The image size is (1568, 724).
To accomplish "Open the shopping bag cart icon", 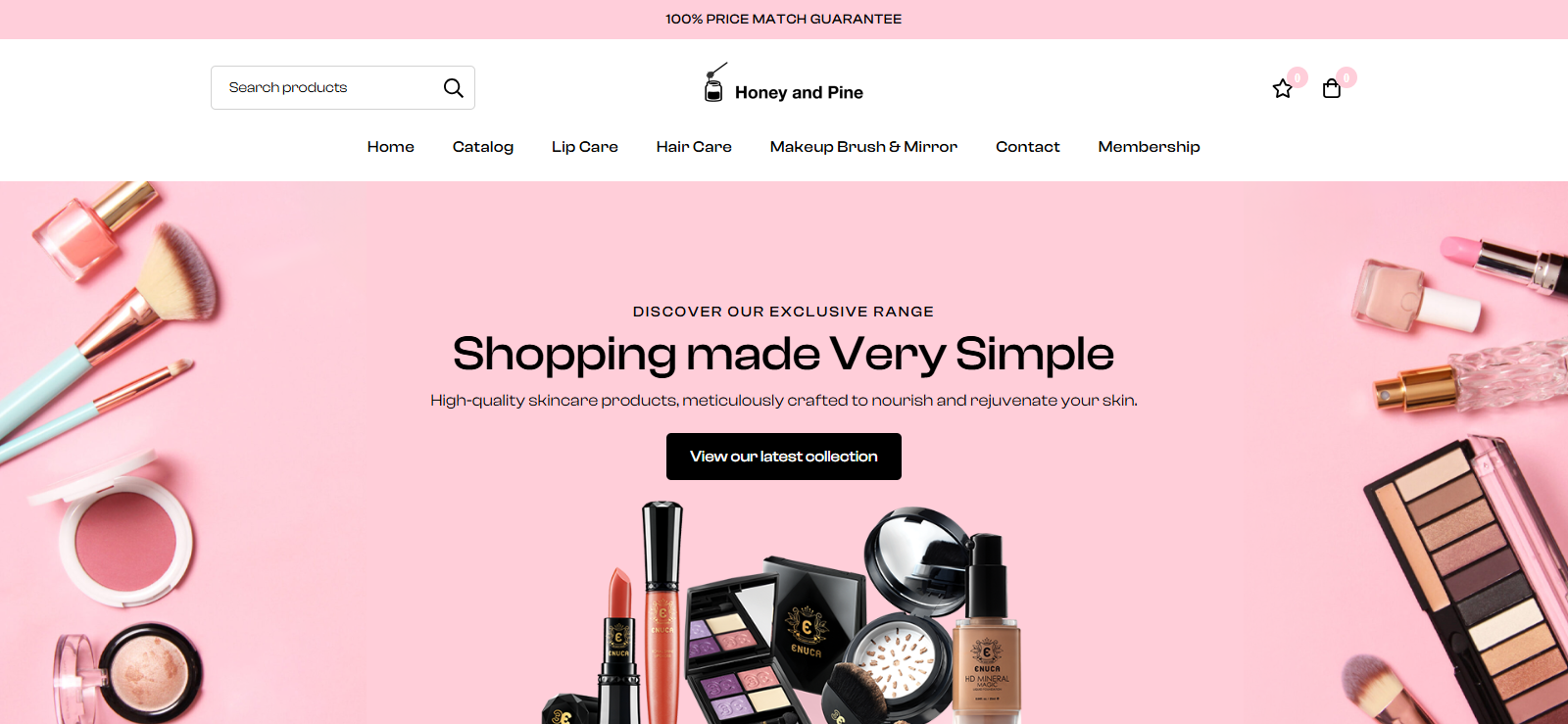I will click(1331, 89).
